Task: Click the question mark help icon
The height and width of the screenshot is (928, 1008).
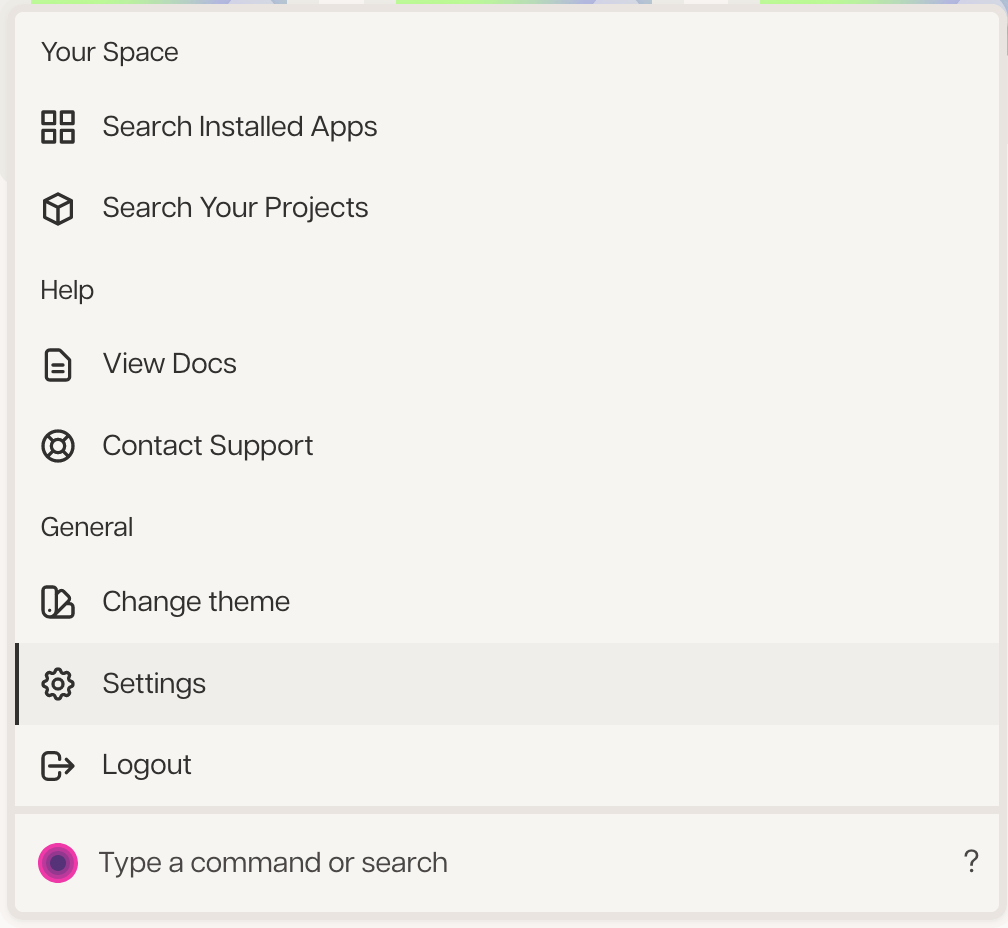Action: [x=971, y=861]
